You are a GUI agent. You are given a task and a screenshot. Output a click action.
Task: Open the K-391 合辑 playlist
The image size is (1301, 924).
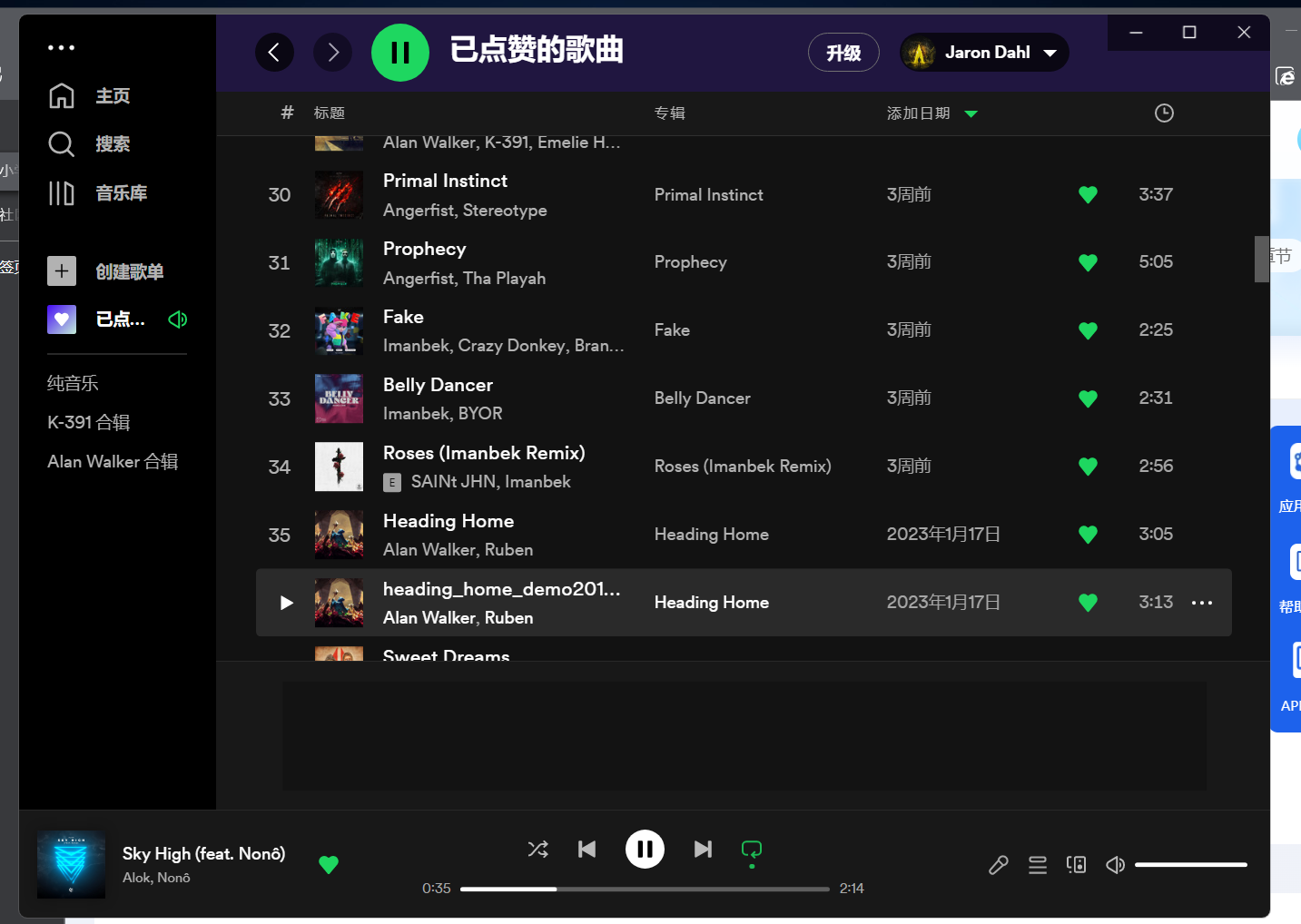[x=89, y=422]
